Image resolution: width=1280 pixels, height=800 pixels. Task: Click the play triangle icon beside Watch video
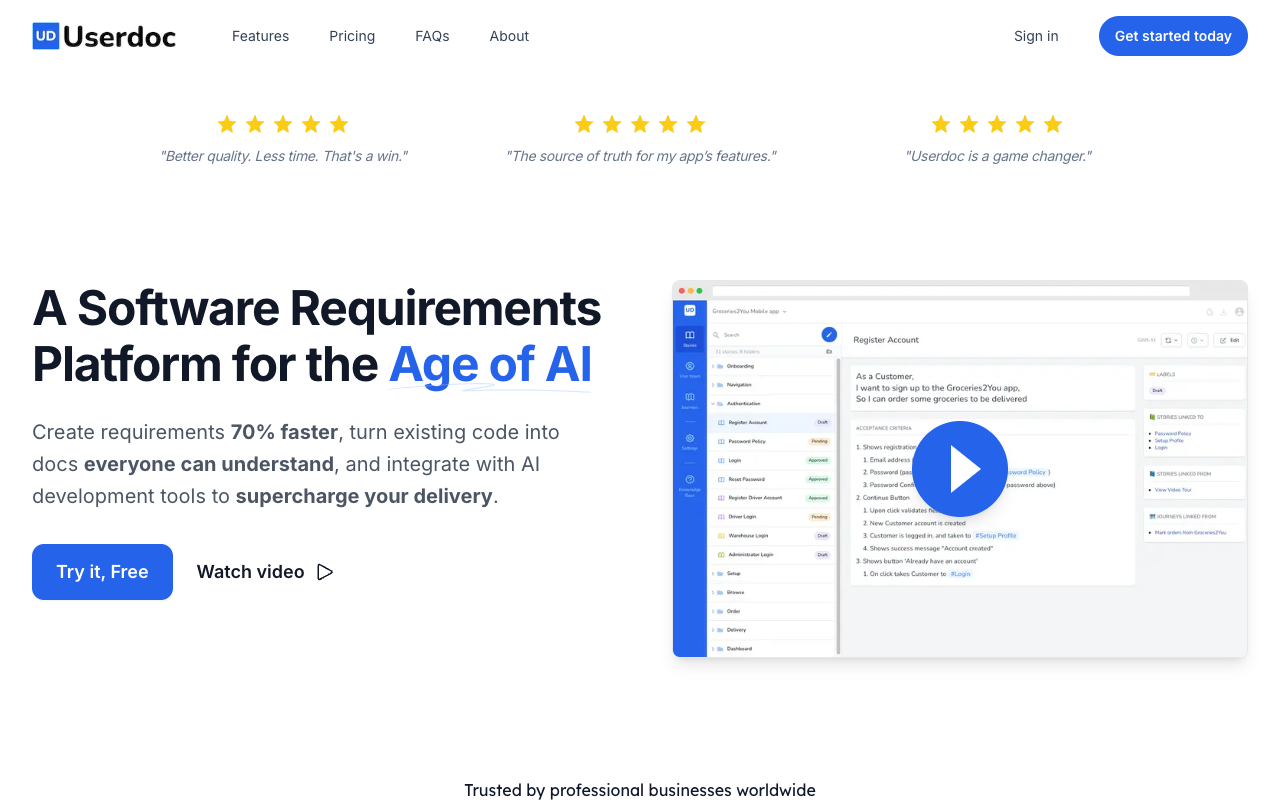point(325,572)
